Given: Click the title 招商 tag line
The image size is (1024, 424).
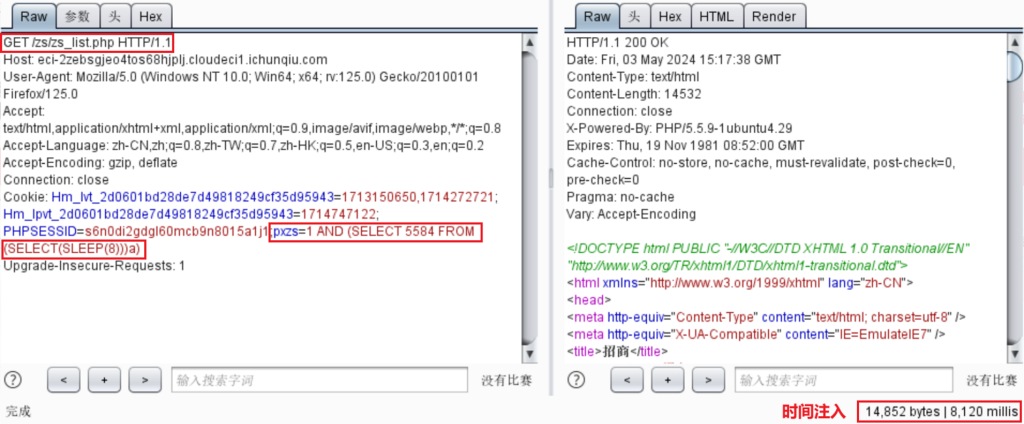Looking at the screenshot, I should pos(618,351).
